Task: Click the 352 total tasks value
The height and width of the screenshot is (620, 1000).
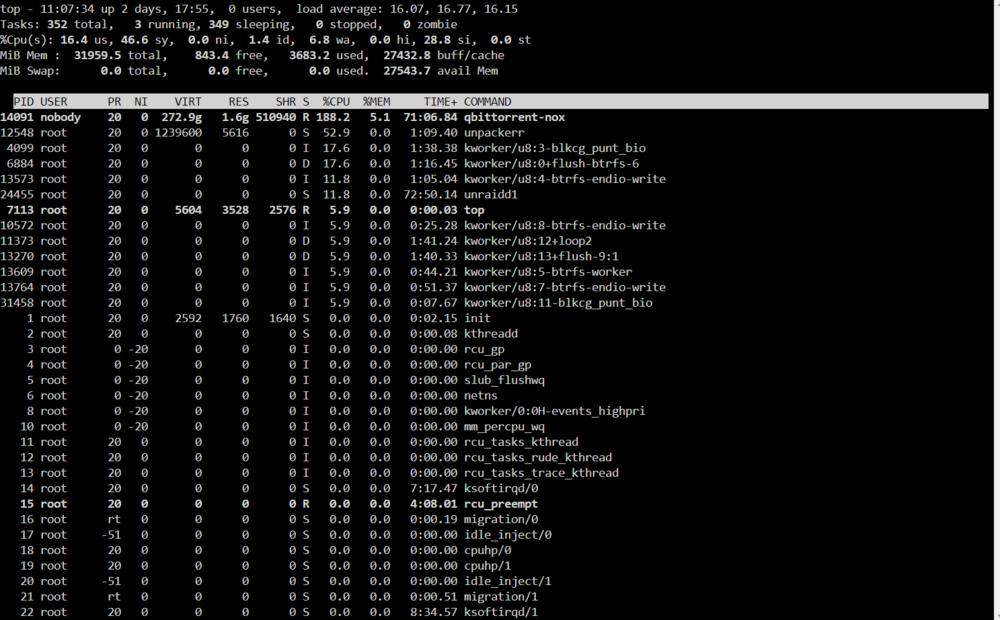Action: point(57,24)
